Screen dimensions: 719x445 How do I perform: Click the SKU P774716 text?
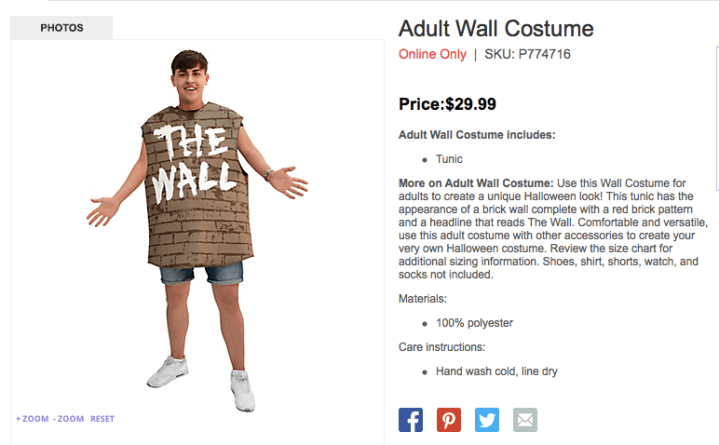coord(527,54)
